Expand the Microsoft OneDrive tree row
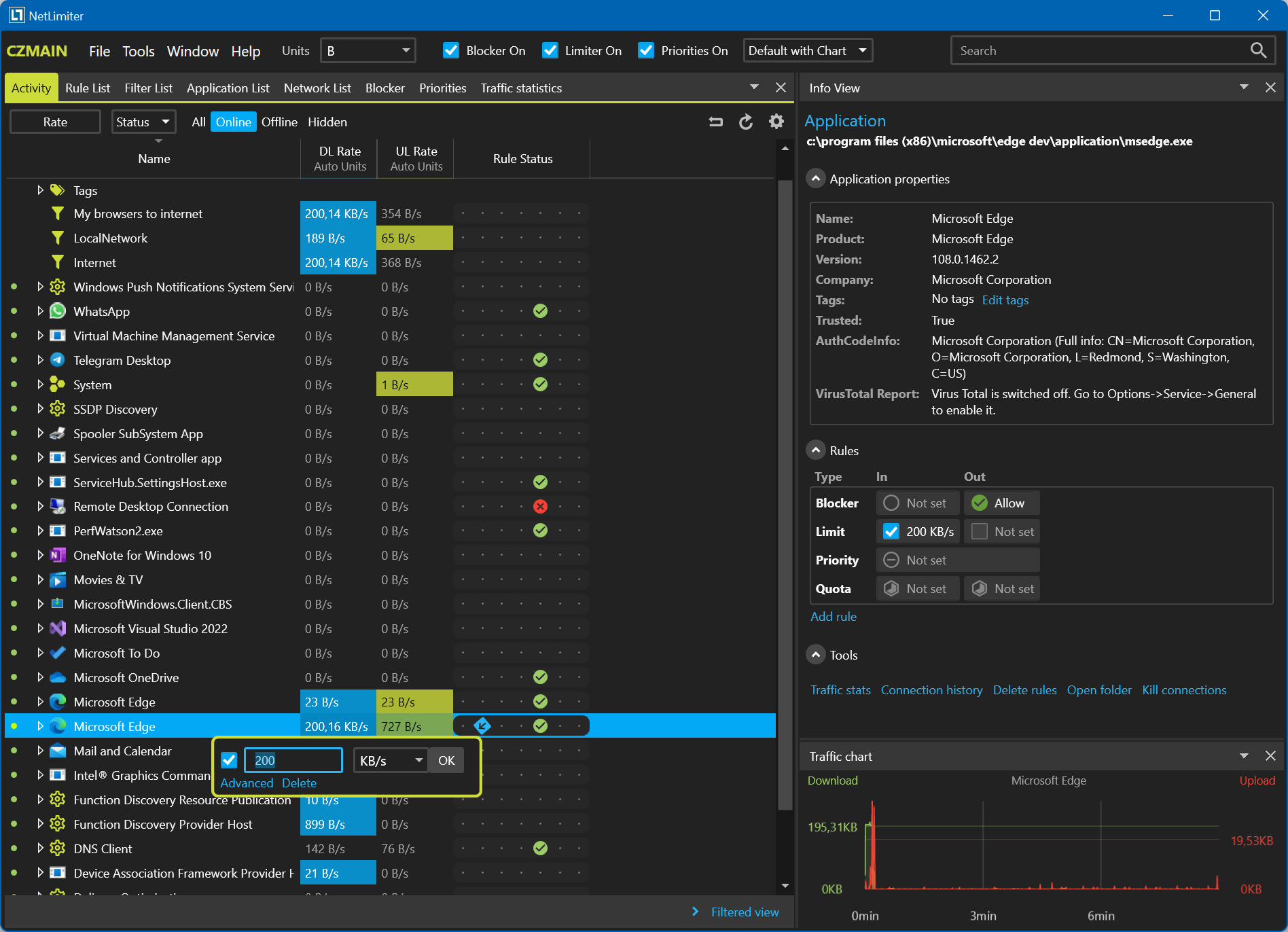 (x=40, y=678)
